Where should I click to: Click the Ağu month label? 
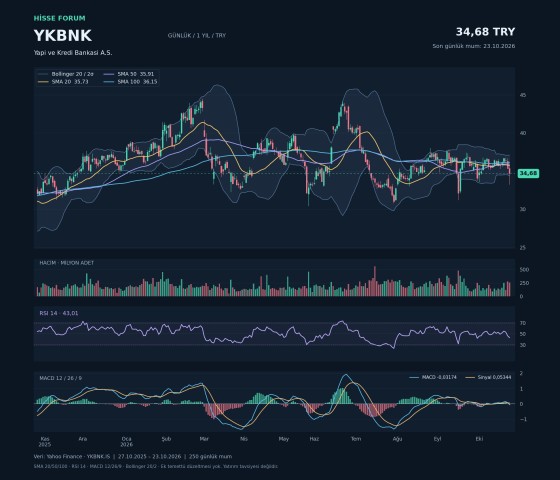(x=398, y=439)
